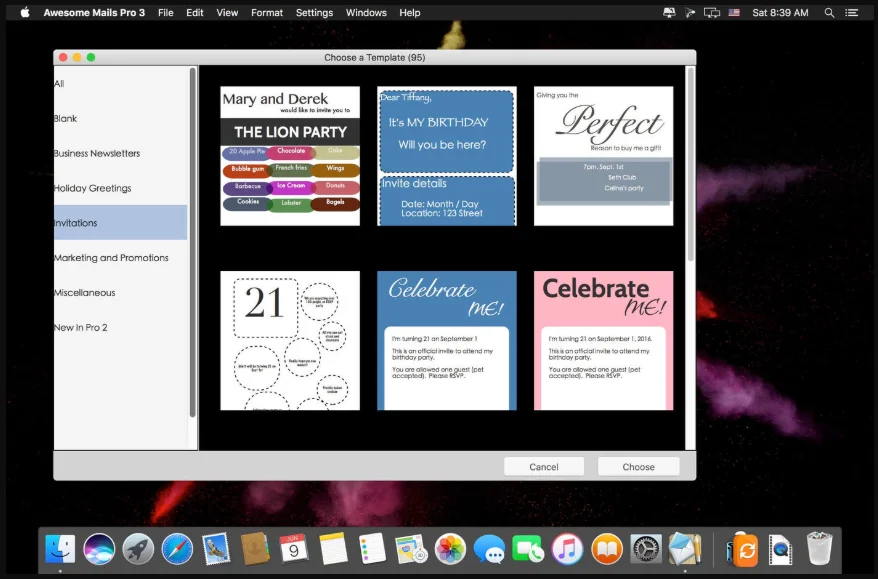Select the Business Newsletters category

tap(121, 153)
